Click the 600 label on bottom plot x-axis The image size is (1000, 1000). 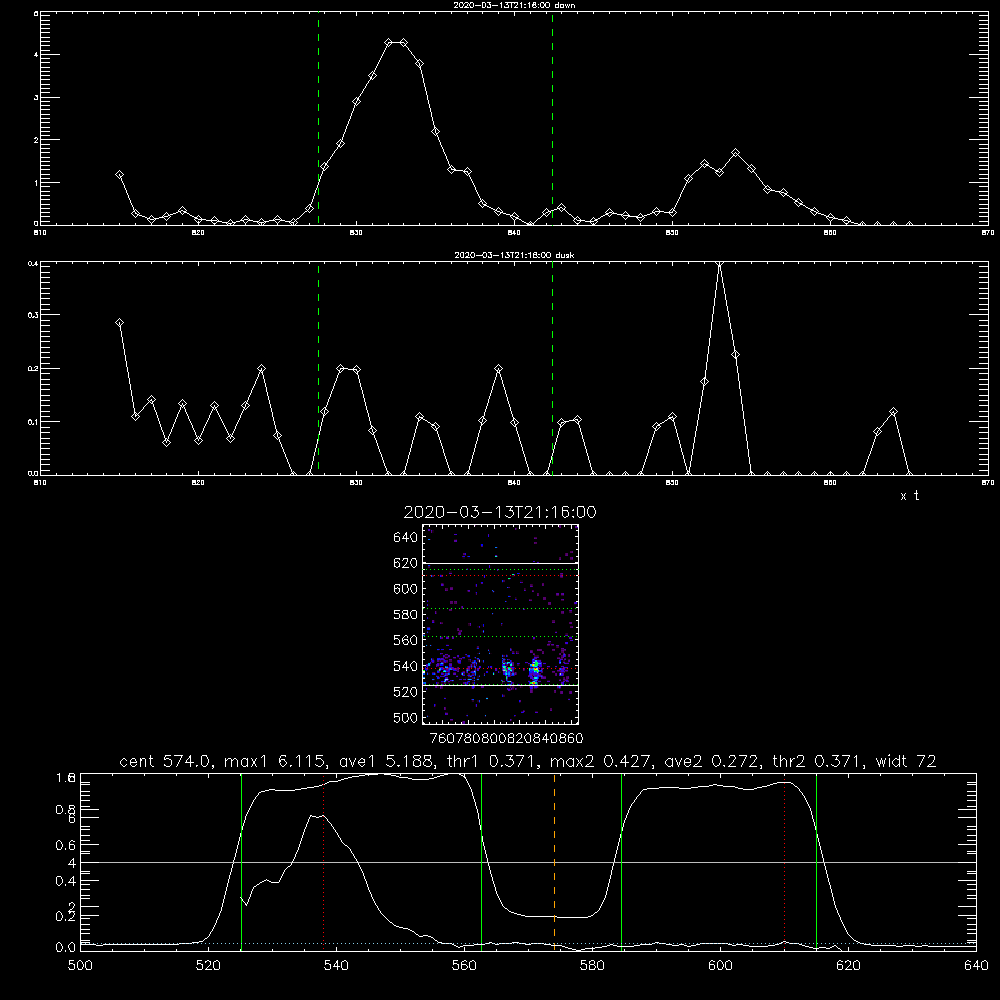pyautogui.click(x=720, y=966)
